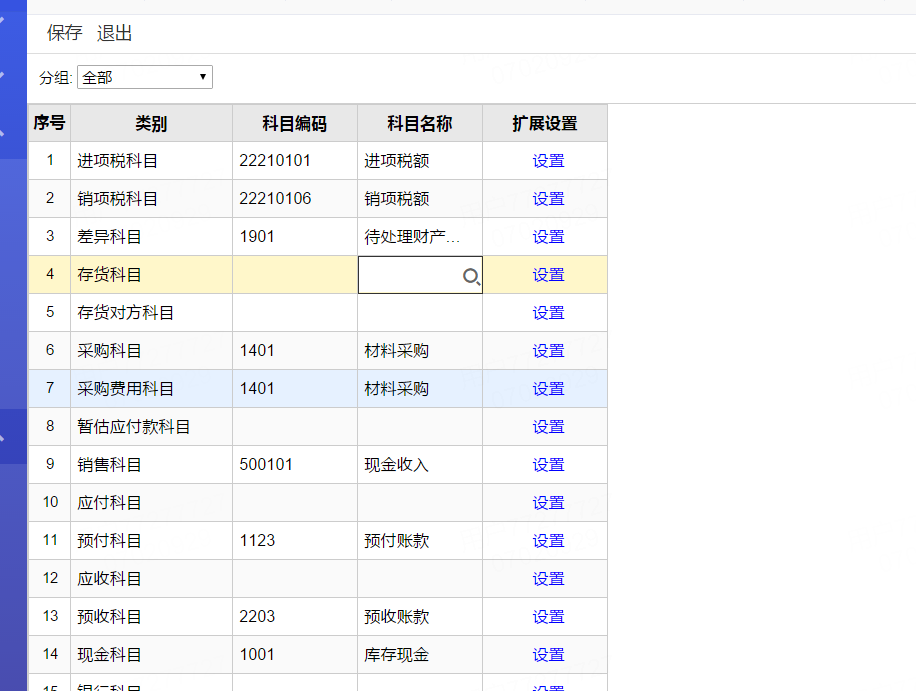
Task: Open 设置 link for 销项税科目 row
Action: [548, 199]
